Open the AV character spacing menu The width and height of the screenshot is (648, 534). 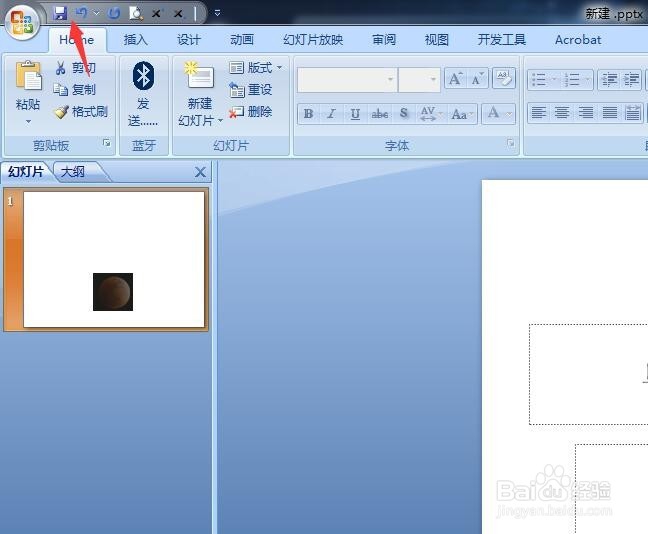point(430,114)
